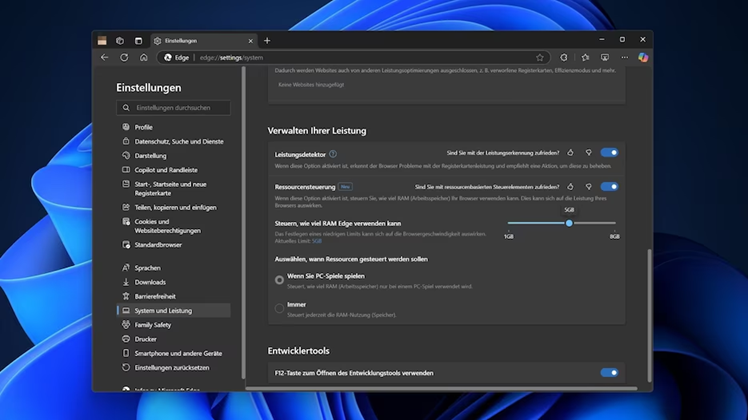Open Datenschutz, Suche und Dienste
The image size is (748, 420).
(x=179, y=142)
